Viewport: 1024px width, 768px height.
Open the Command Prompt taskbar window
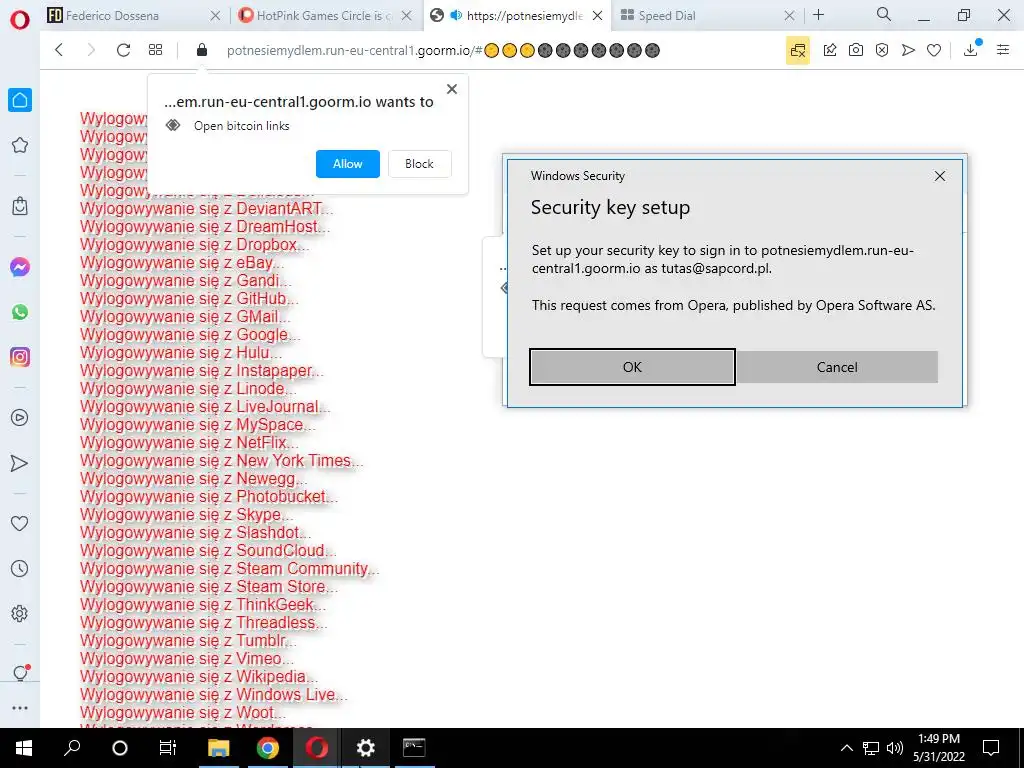[x=414, y=748]
